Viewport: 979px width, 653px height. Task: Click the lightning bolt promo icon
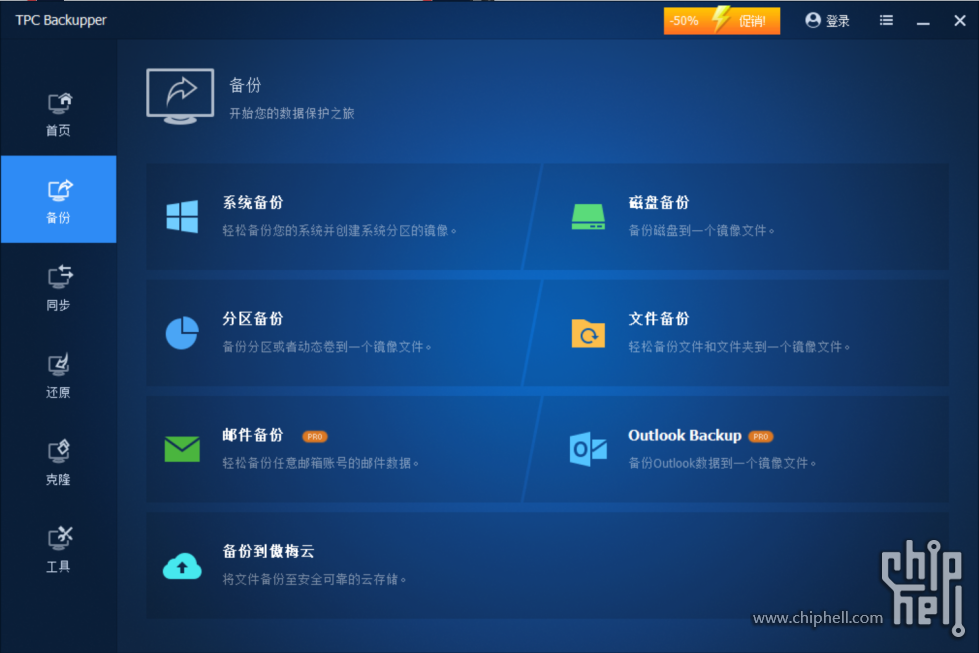721,19
